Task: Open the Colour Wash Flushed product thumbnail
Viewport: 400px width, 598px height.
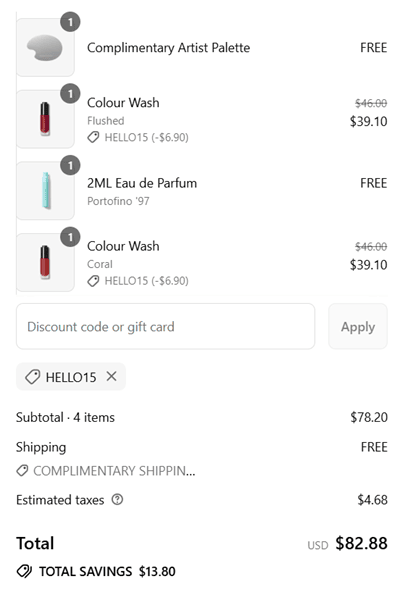Action: [x=45, y=119]
